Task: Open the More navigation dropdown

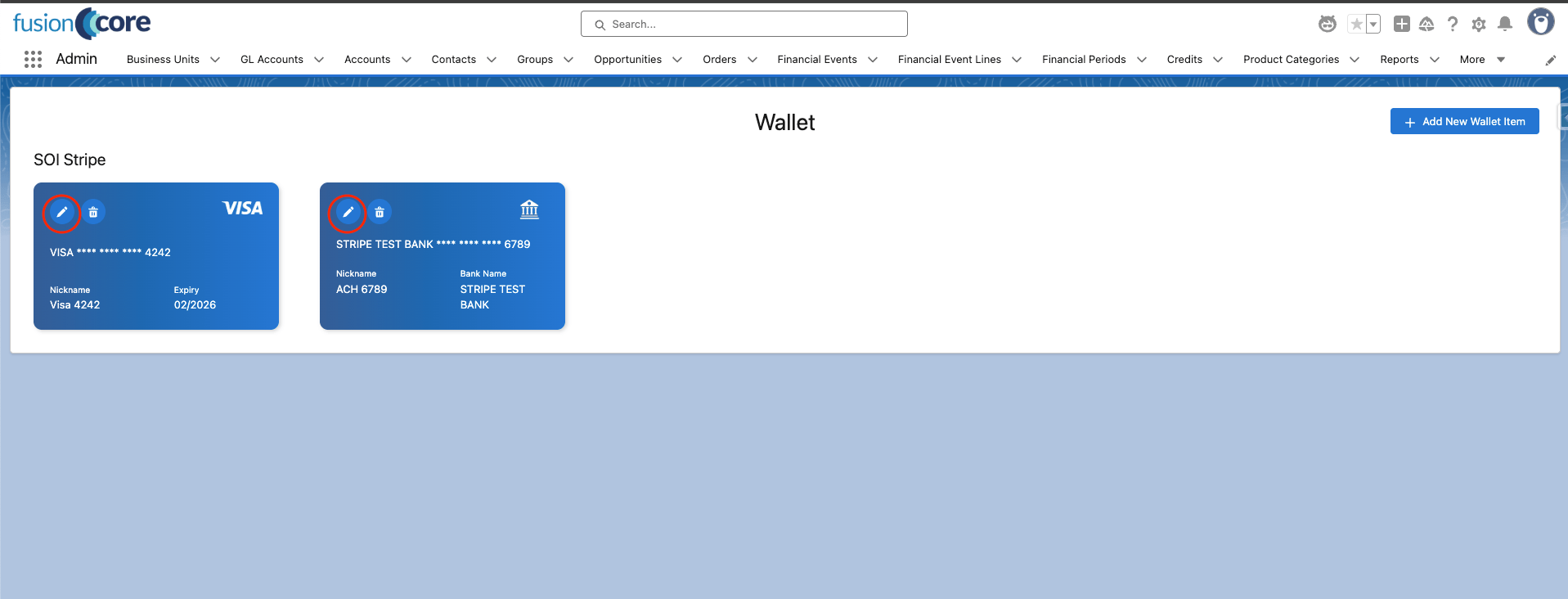Action: pyautogui.click(x=1482, y=60)
